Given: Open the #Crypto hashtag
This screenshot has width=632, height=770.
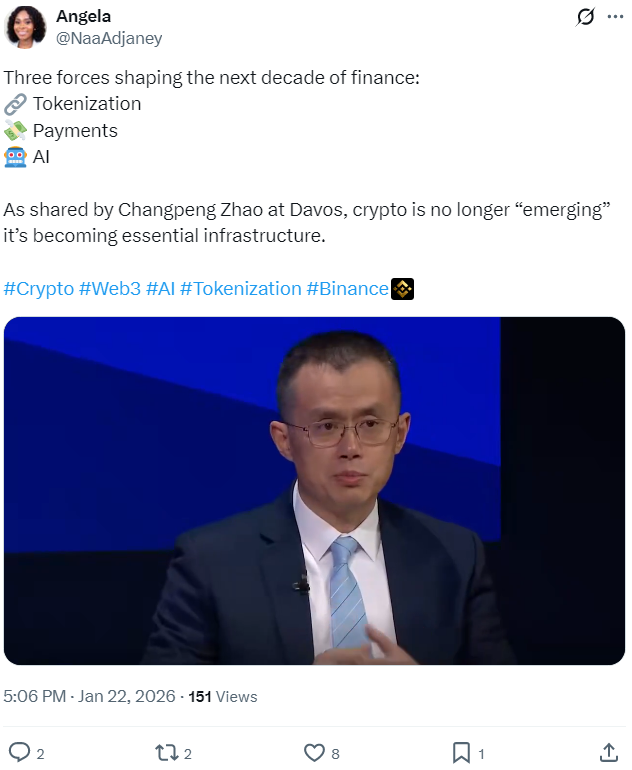Looking at the screenshot, I should 39,289.
